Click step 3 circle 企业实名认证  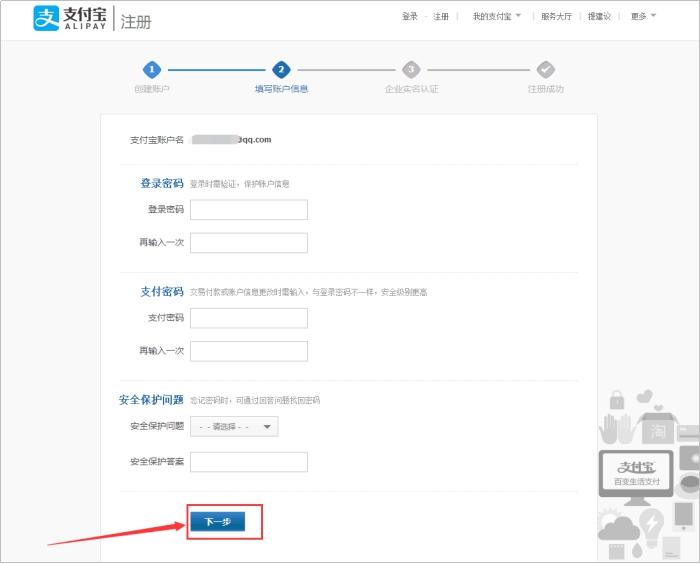pos(411,69)
